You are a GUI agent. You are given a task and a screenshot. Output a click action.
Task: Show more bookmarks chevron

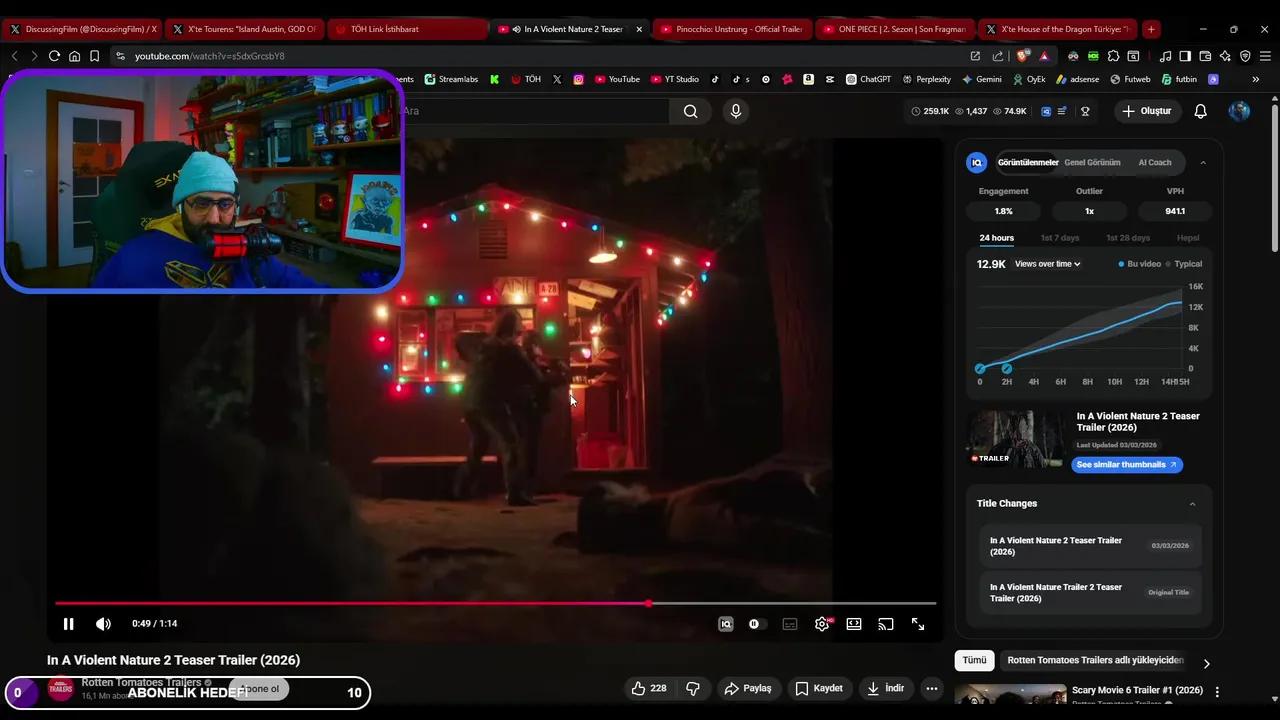point(1256,79)
